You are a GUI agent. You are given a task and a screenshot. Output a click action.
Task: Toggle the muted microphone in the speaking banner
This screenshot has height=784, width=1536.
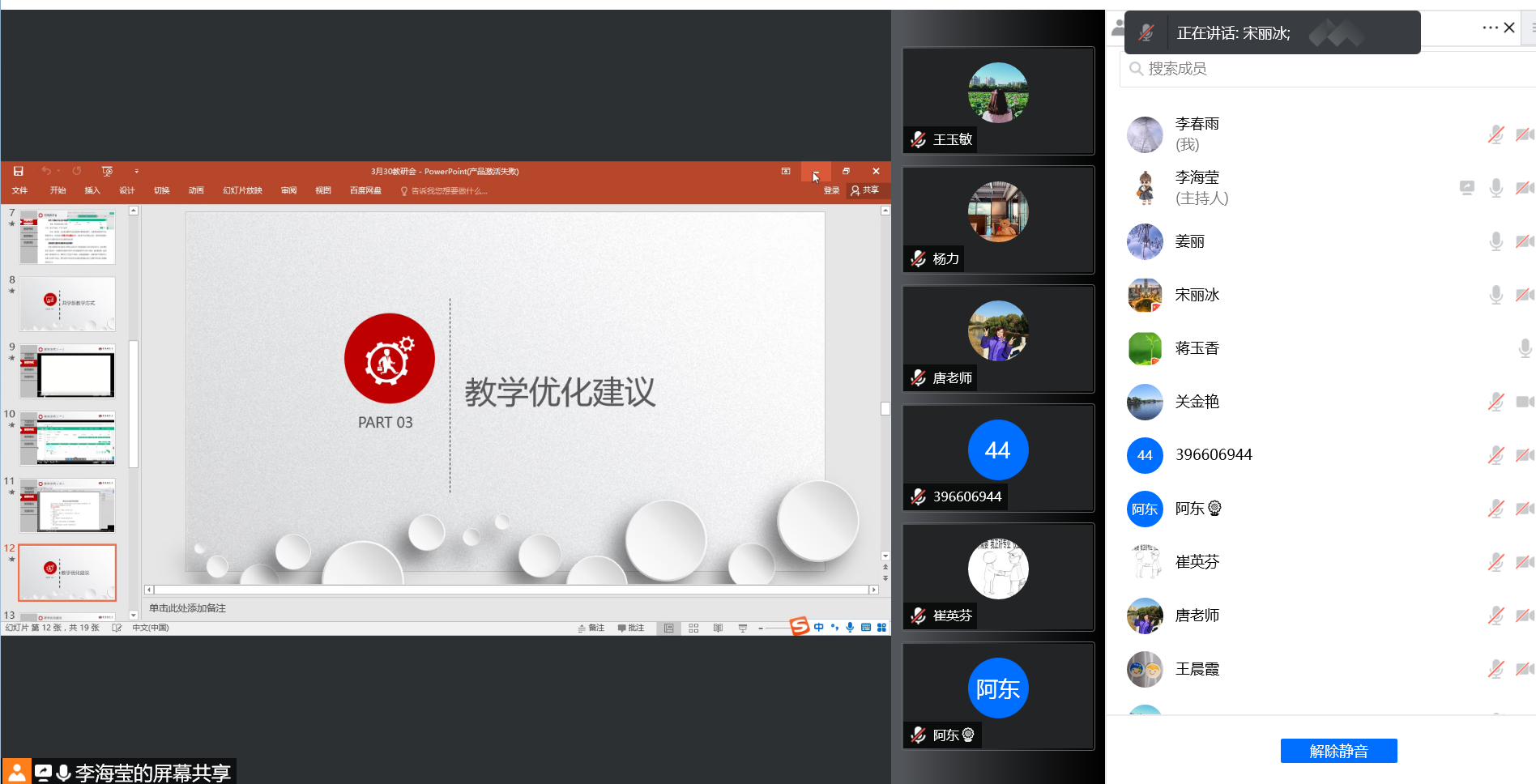[x=1146, y=33]
